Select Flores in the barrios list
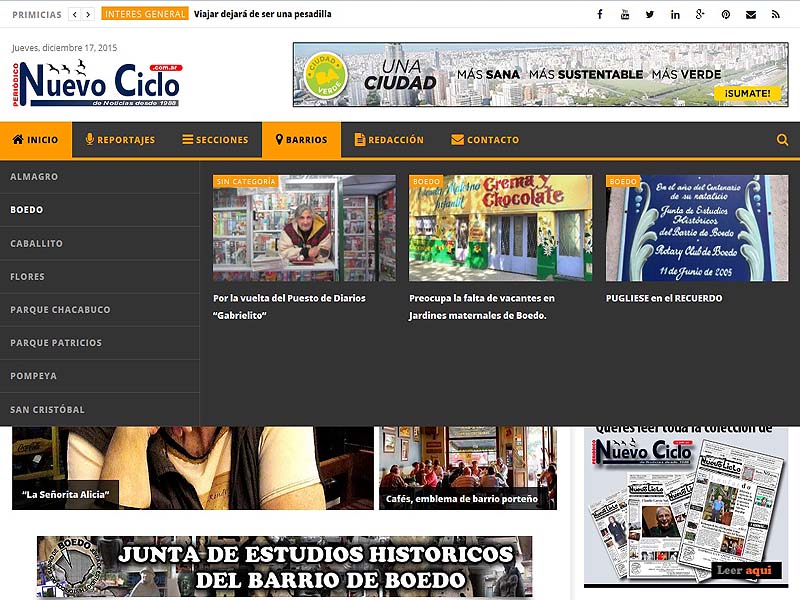Viewport: 800px width, 600px height. point(99,277)
